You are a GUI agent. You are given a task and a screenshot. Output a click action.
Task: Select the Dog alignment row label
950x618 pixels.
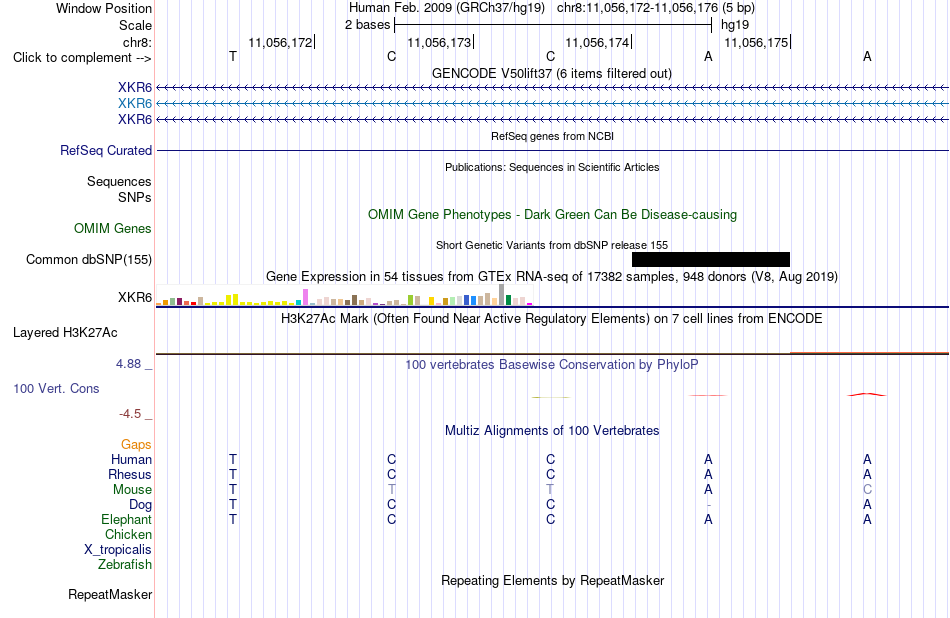[x=141, y=505]
